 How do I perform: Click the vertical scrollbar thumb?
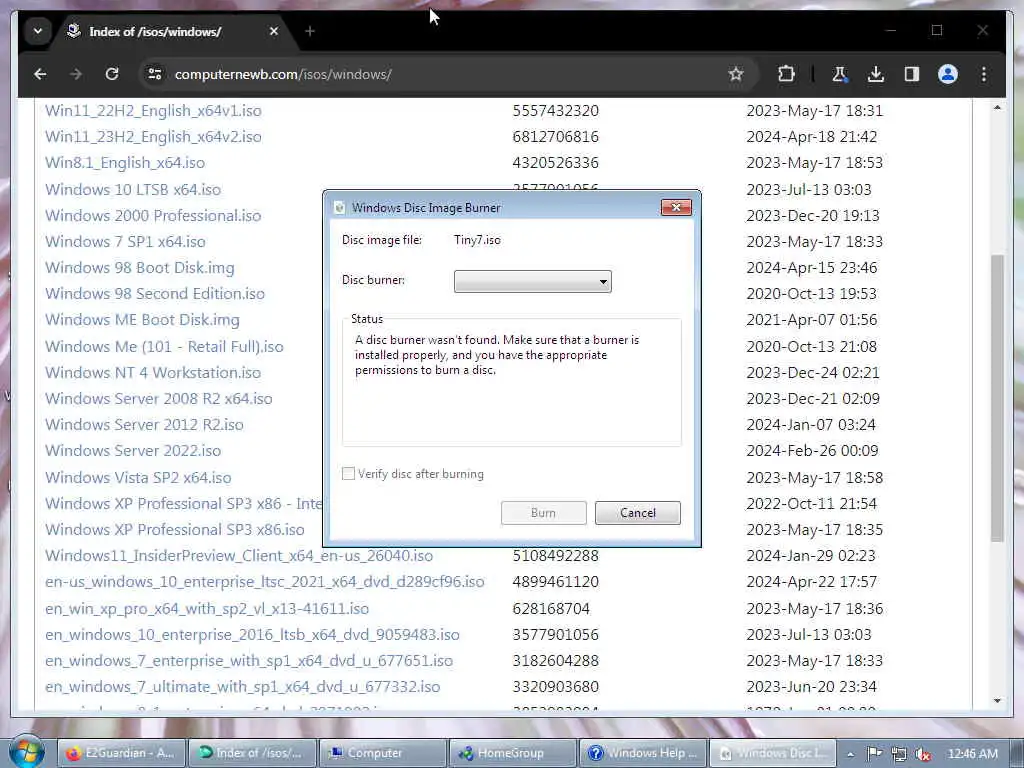(997, 398)
